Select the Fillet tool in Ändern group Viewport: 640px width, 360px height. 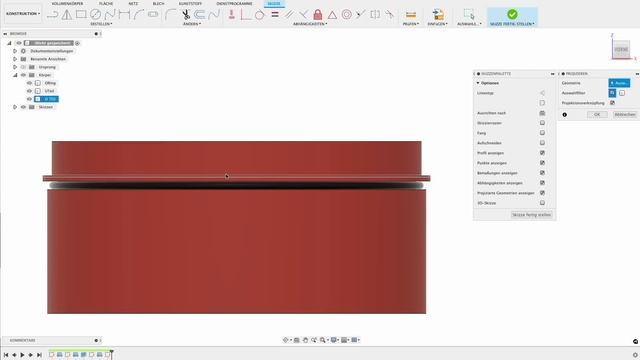pos(170,15)
